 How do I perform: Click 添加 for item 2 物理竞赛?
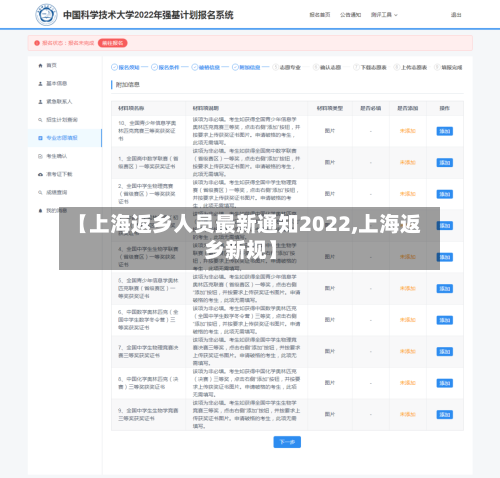coord(445,194)
